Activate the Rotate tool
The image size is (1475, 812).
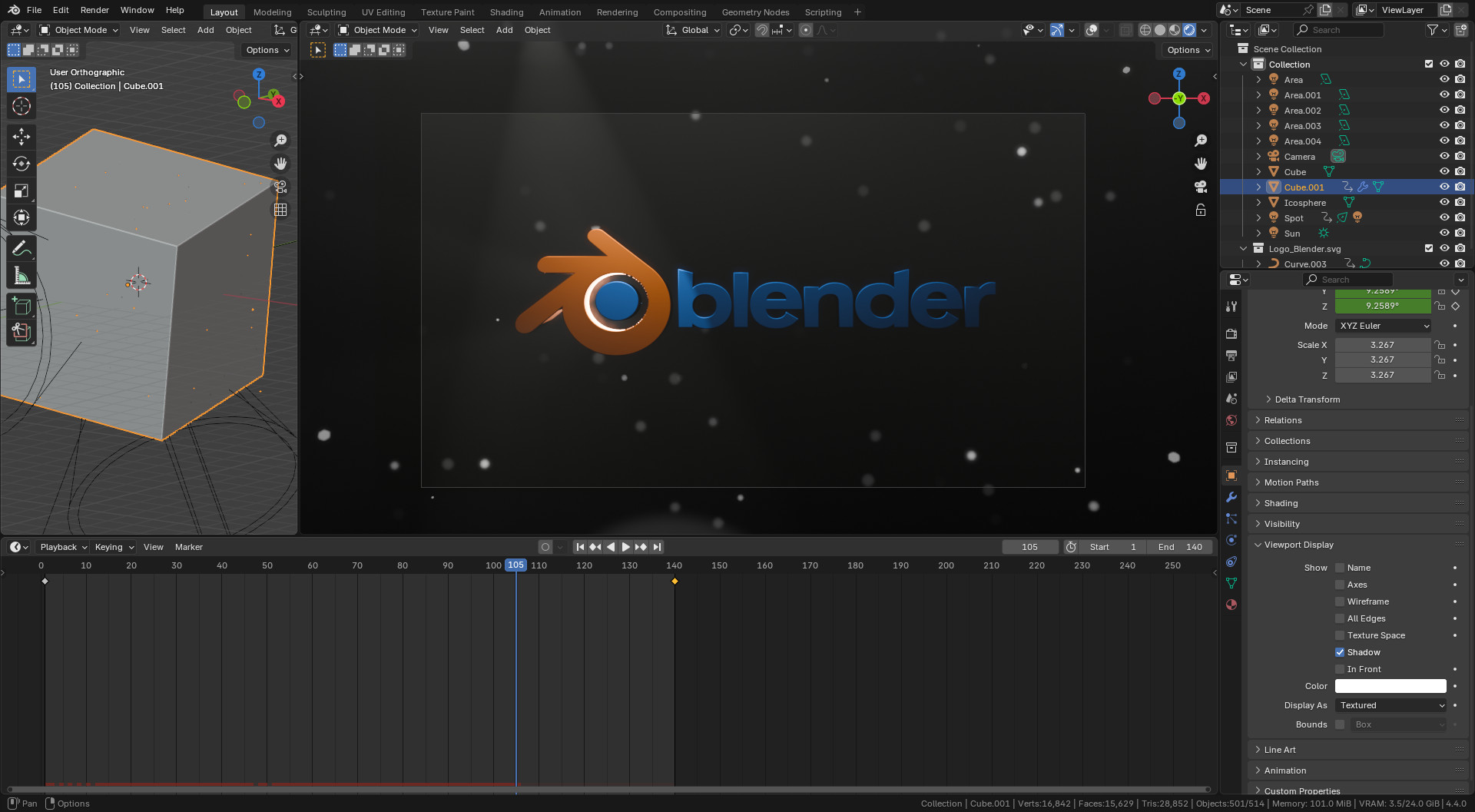point(22,164)
